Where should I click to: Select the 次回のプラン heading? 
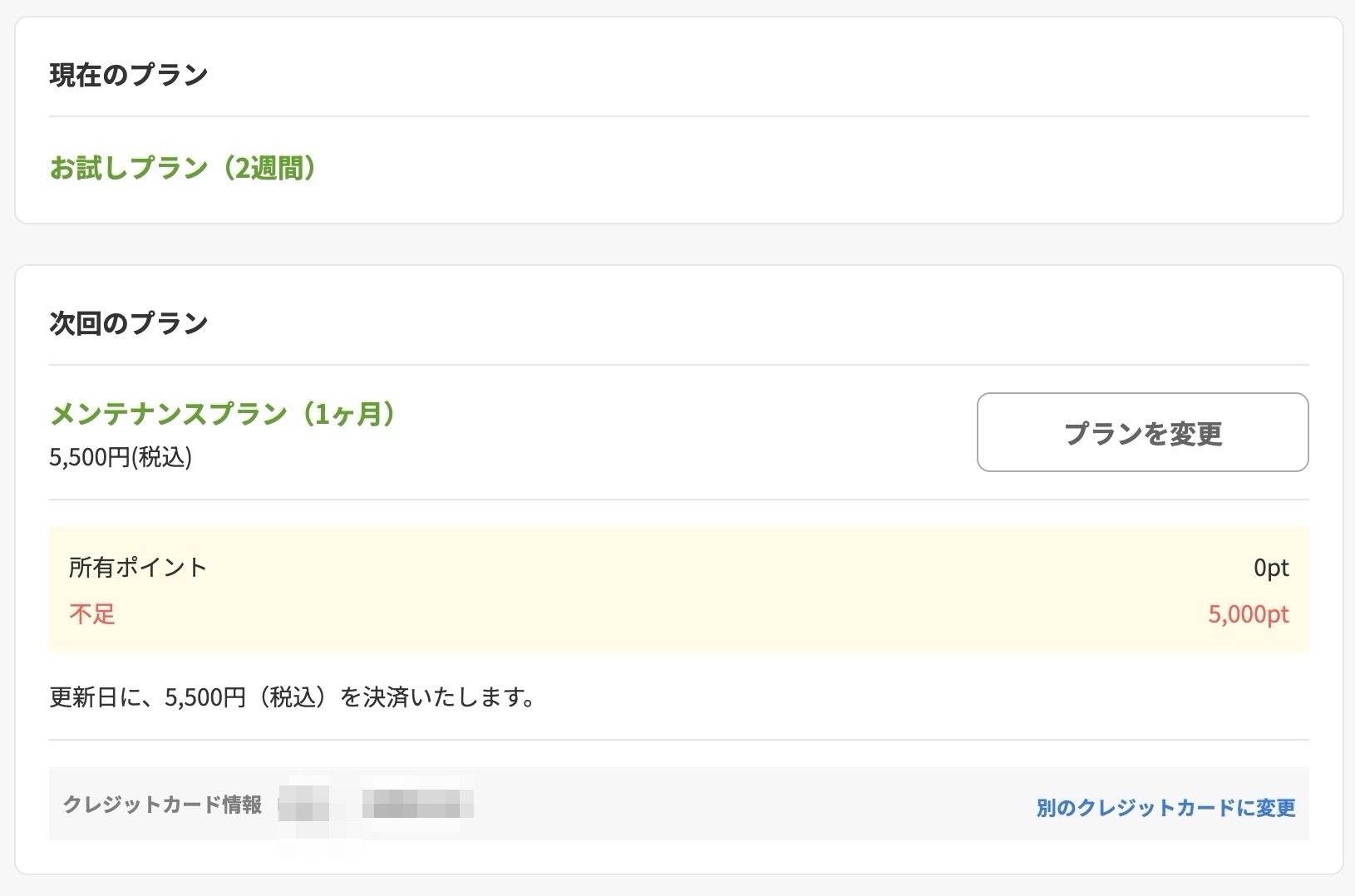pyautogui.click(x=129, y=322)
